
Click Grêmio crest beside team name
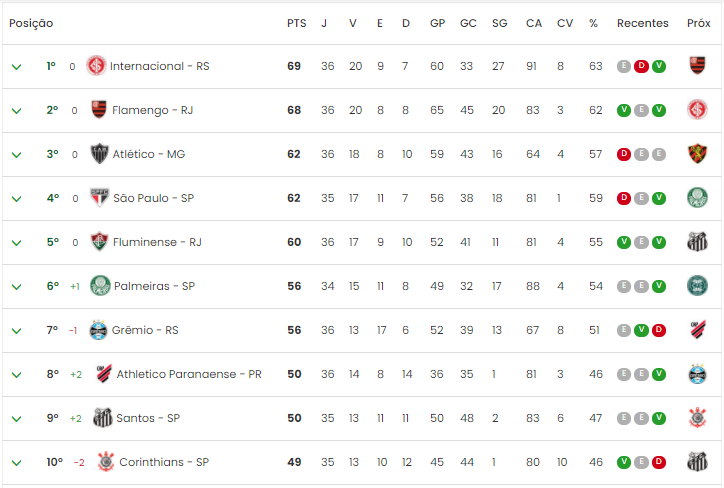tap(98, 330)
